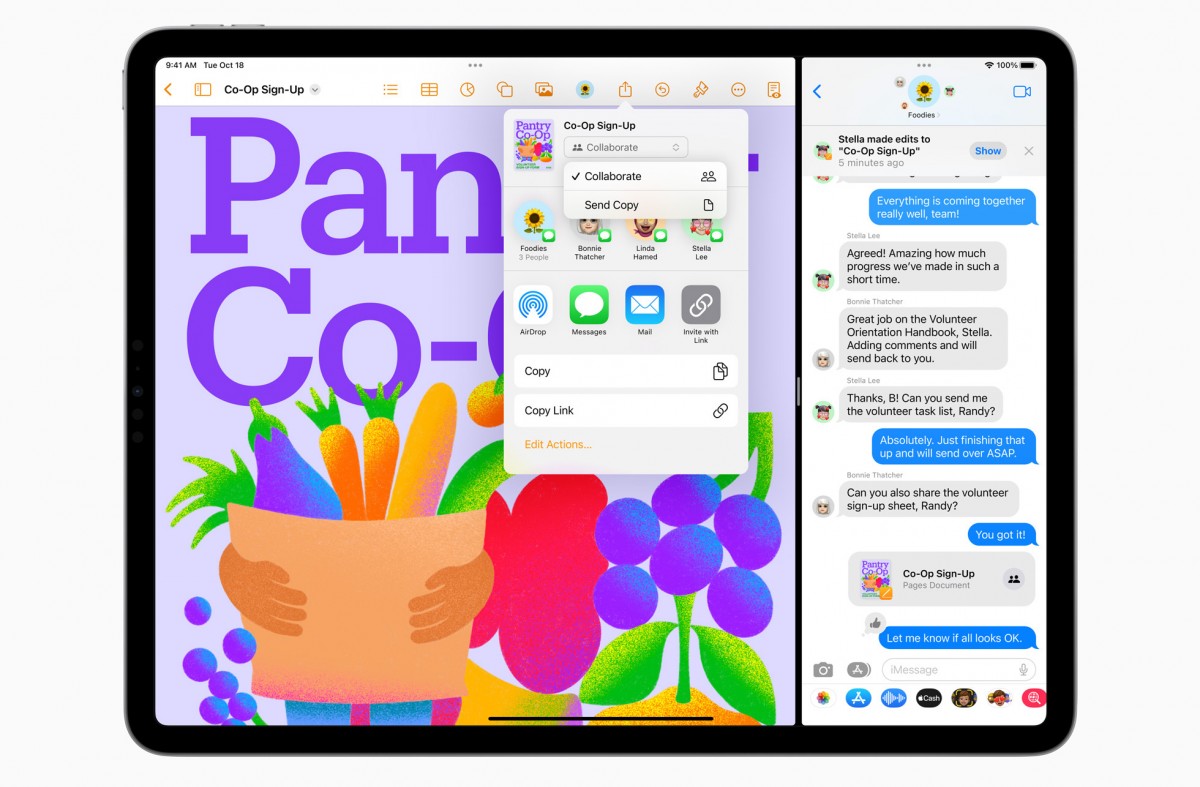
Task: Open Edit Actions in the share sheet
Action: (558, 444)
